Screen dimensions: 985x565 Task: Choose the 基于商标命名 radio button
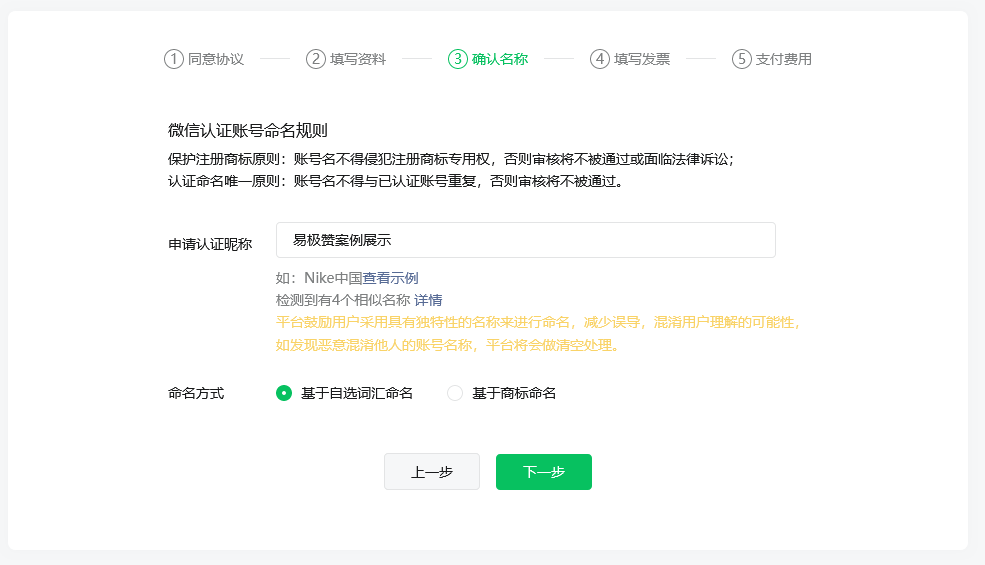455,393
